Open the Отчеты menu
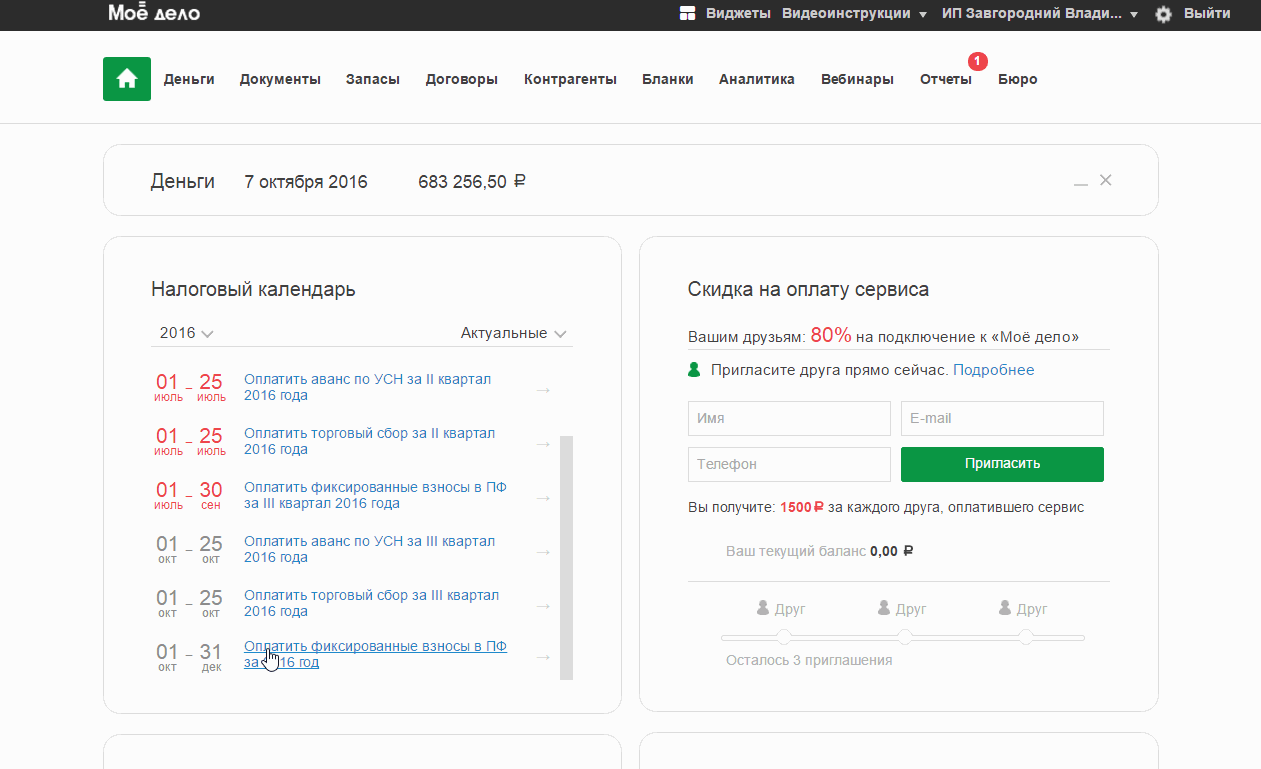1261x769 pixels. click(946, 79)
